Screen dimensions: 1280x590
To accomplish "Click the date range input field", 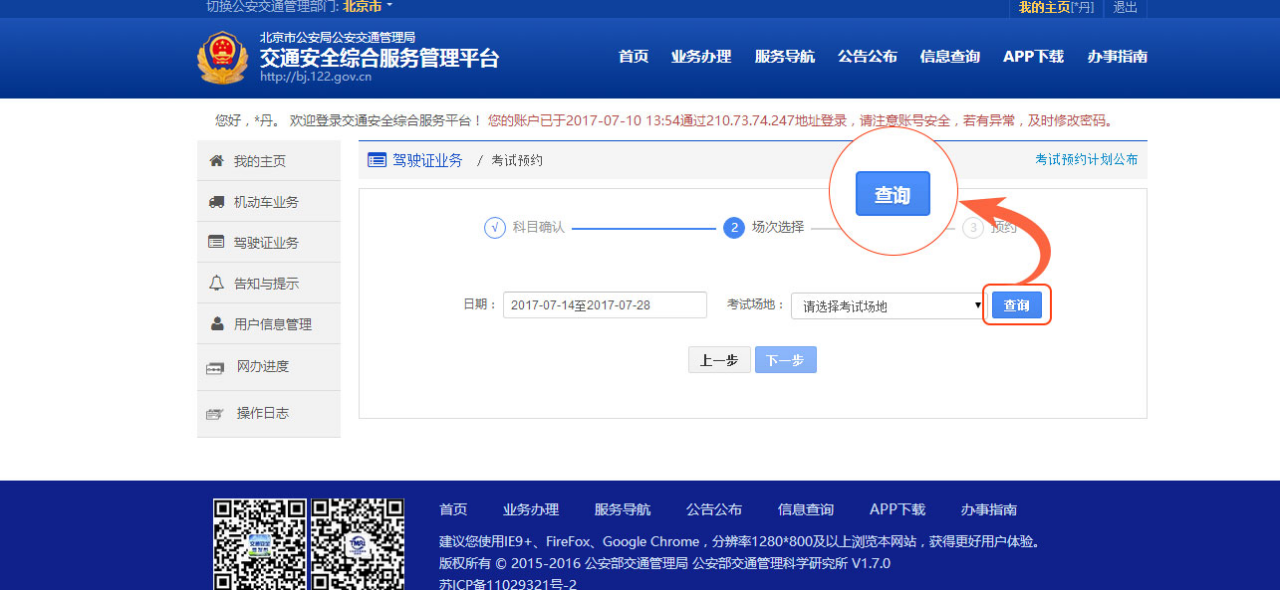I will pyautogui.click(x=605, y=305).
